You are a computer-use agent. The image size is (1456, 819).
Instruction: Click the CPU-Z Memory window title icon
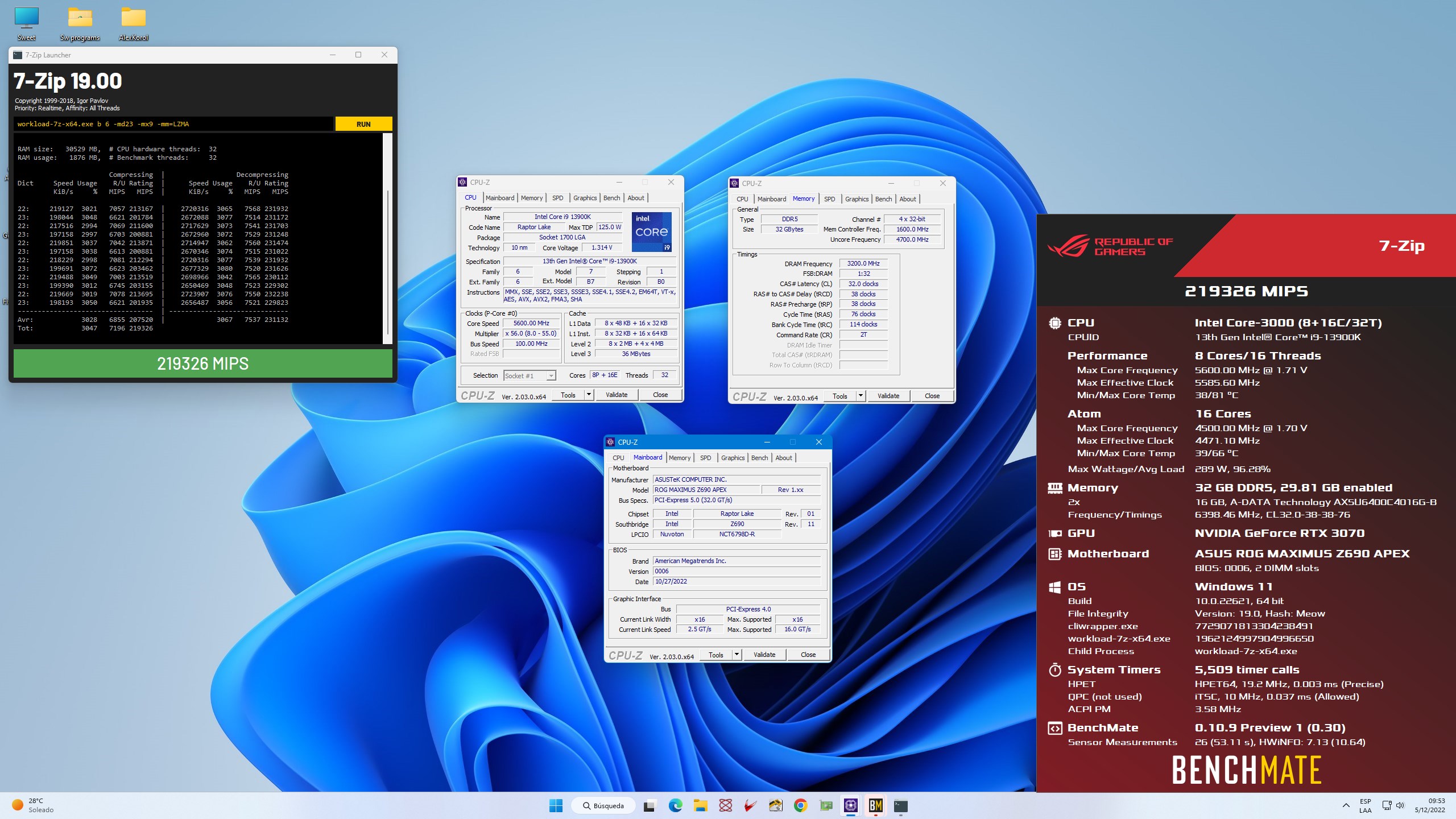[x=734, y=183]
